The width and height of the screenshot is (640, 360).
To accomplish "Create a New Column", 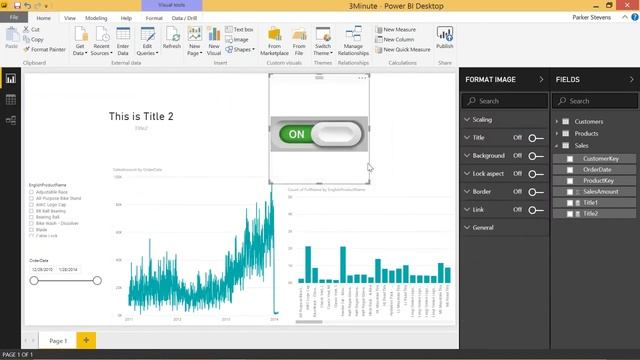I will 395,40.
